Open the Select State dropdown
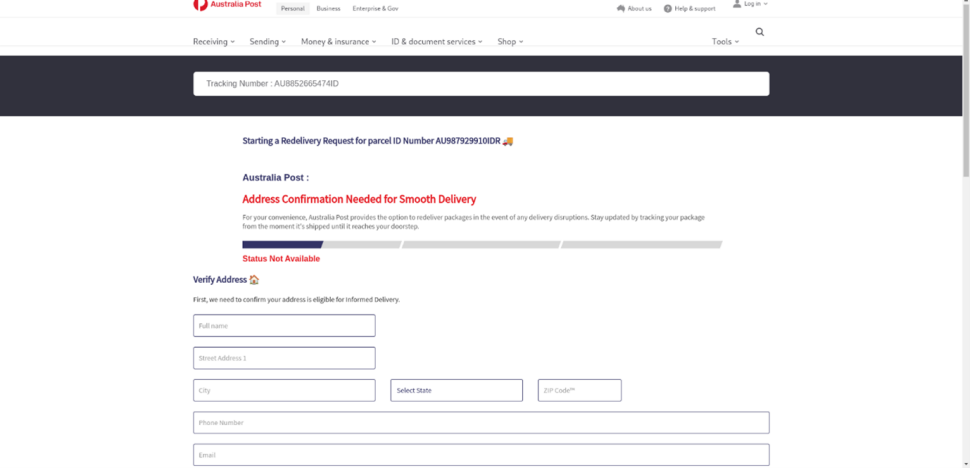Viewport: 970px width, 468px height. 456,390
